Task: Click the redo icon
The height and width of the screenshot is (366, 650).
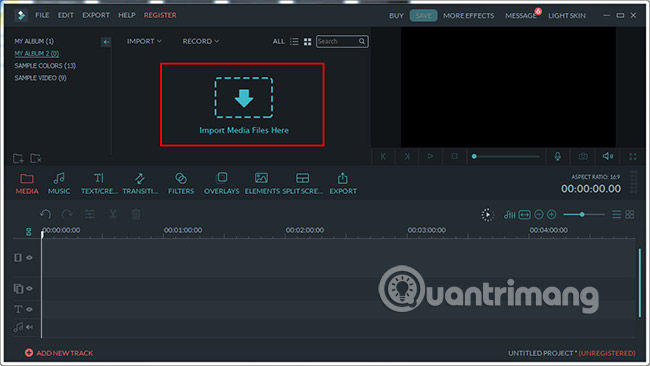Action: point(67,214)
